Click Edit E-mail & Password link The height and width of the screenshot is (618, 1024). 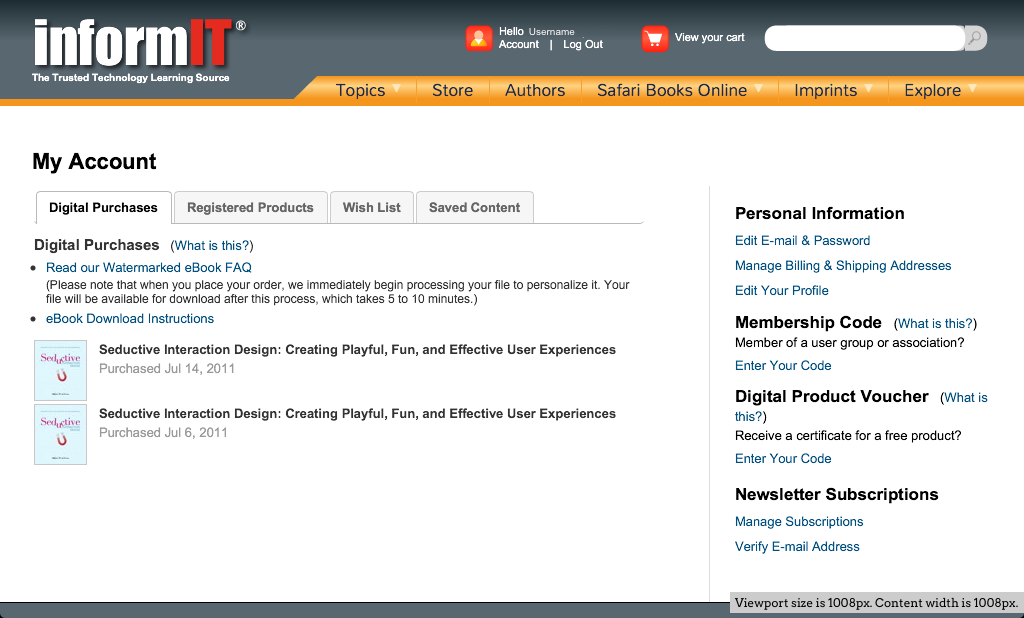click(x=803, y=240)
